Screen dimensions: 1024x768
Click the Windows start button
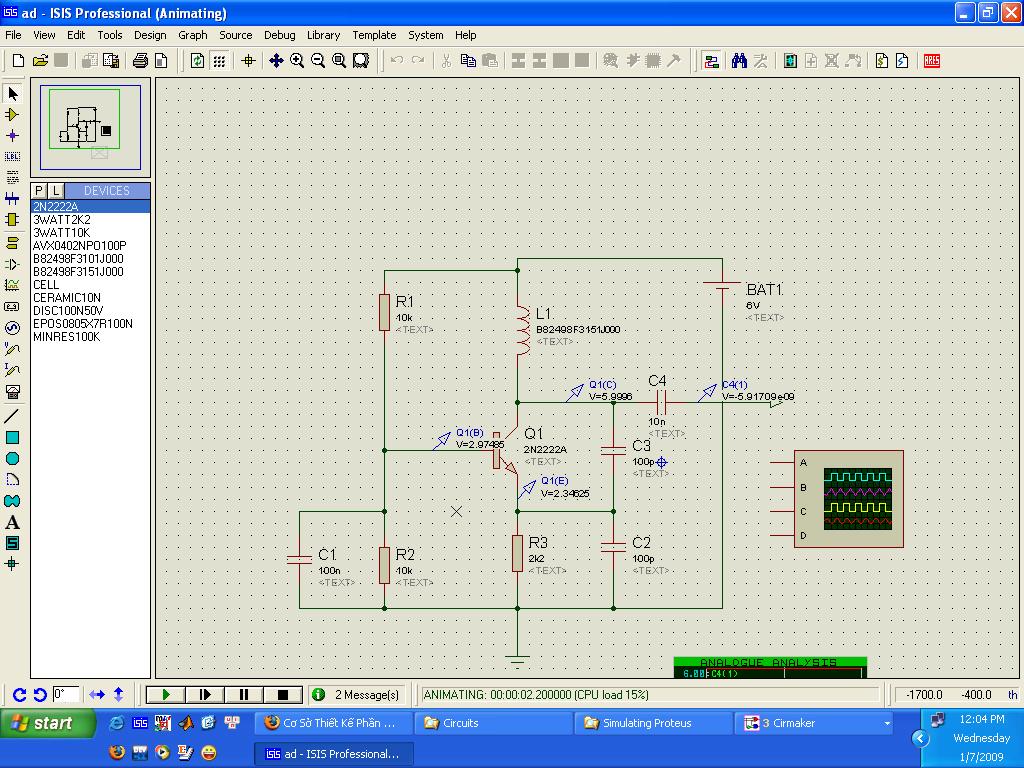coord(42,723)
